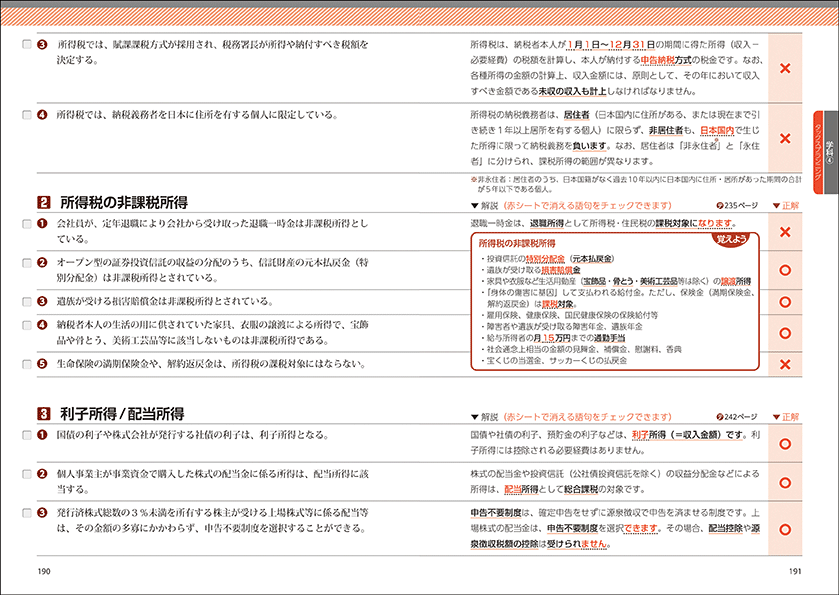Image resolution: width=839 pixels, height=595 pixels.
Task: Tick the checkbox for the 納税義務者 question
Action: coord(27,115)
